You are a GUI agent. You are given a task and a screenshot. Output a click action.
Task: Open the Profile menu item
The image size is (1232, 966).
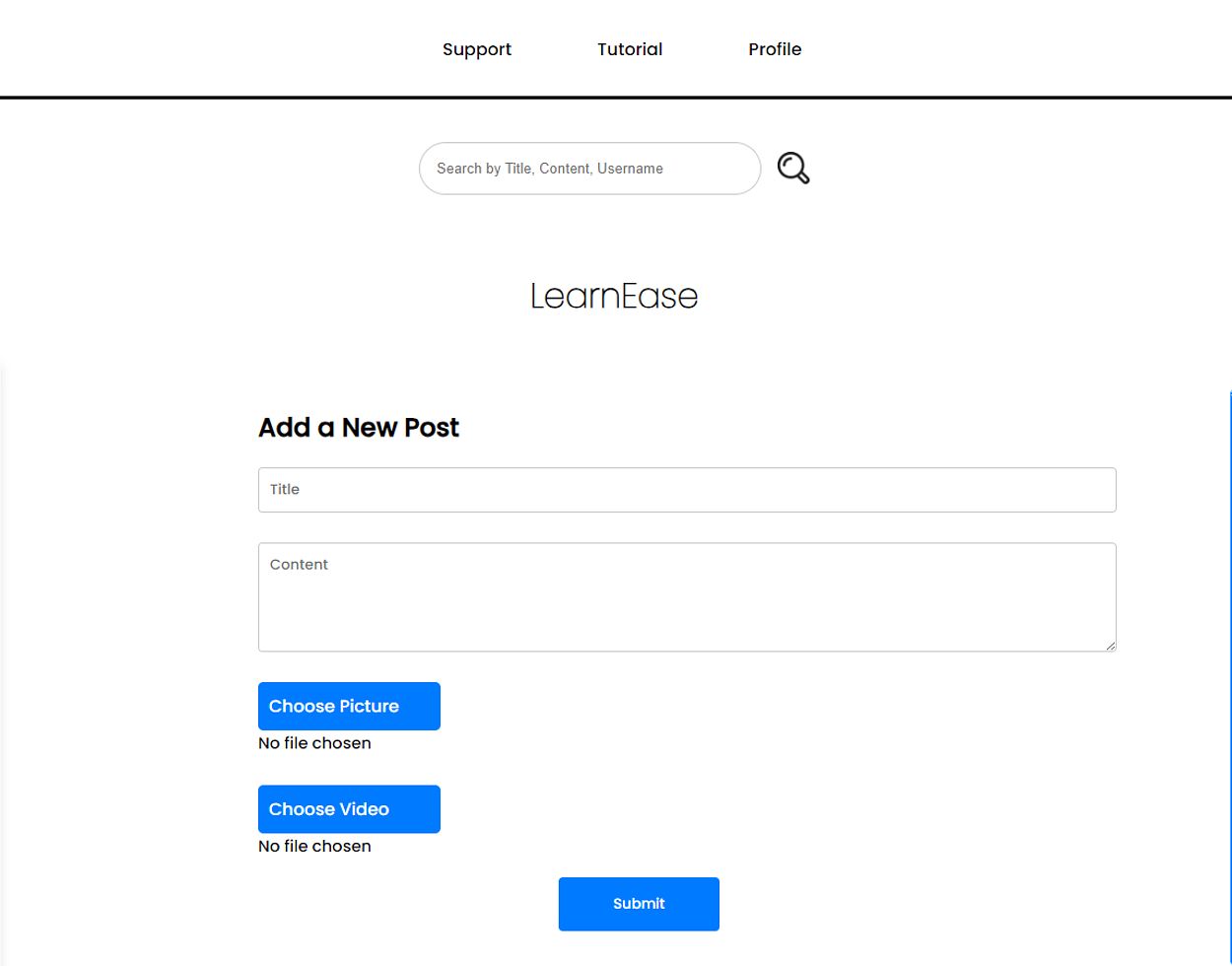[775, 49]
